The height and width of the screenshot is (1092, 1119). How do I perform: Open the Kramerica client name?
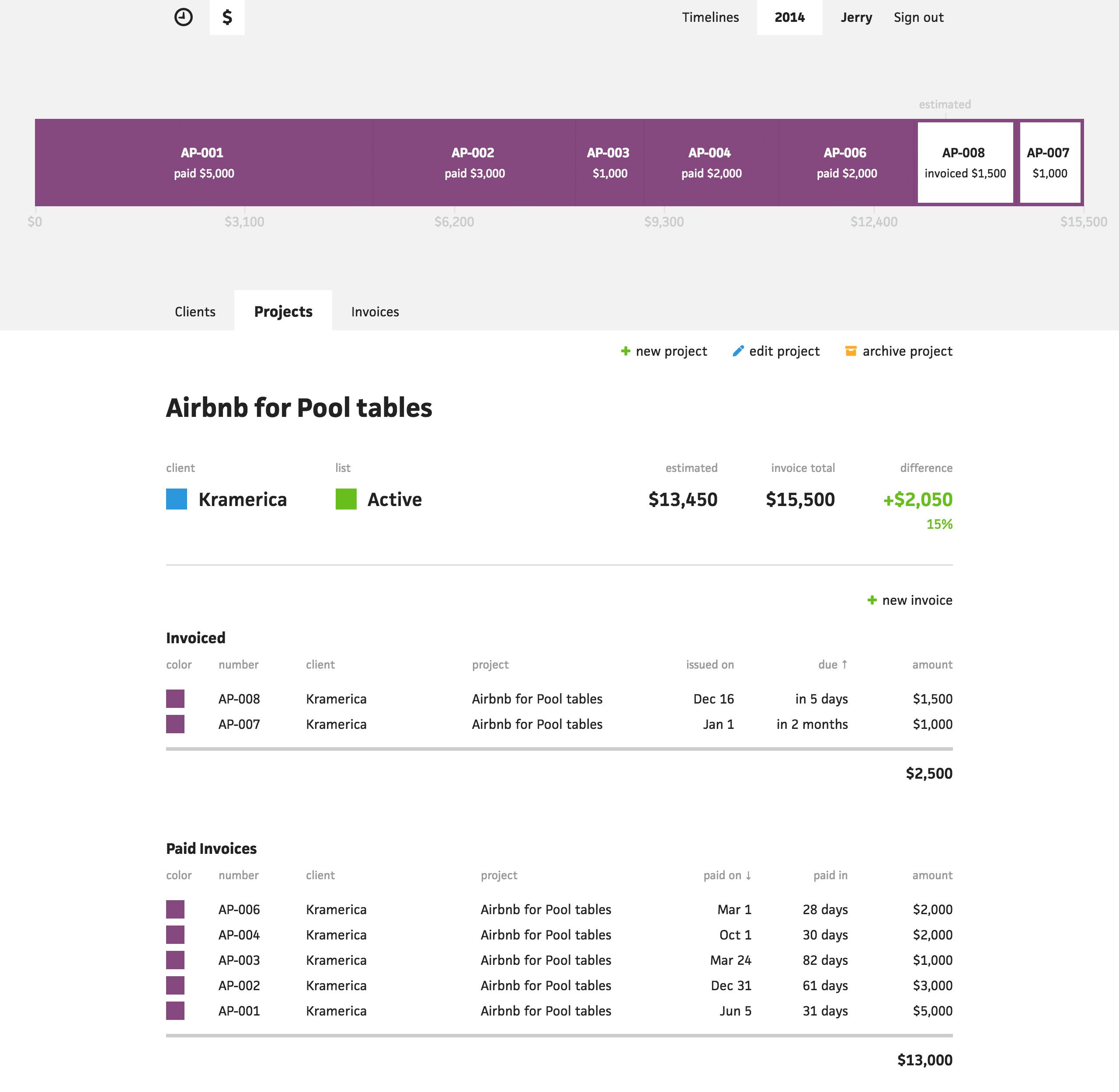242,499
